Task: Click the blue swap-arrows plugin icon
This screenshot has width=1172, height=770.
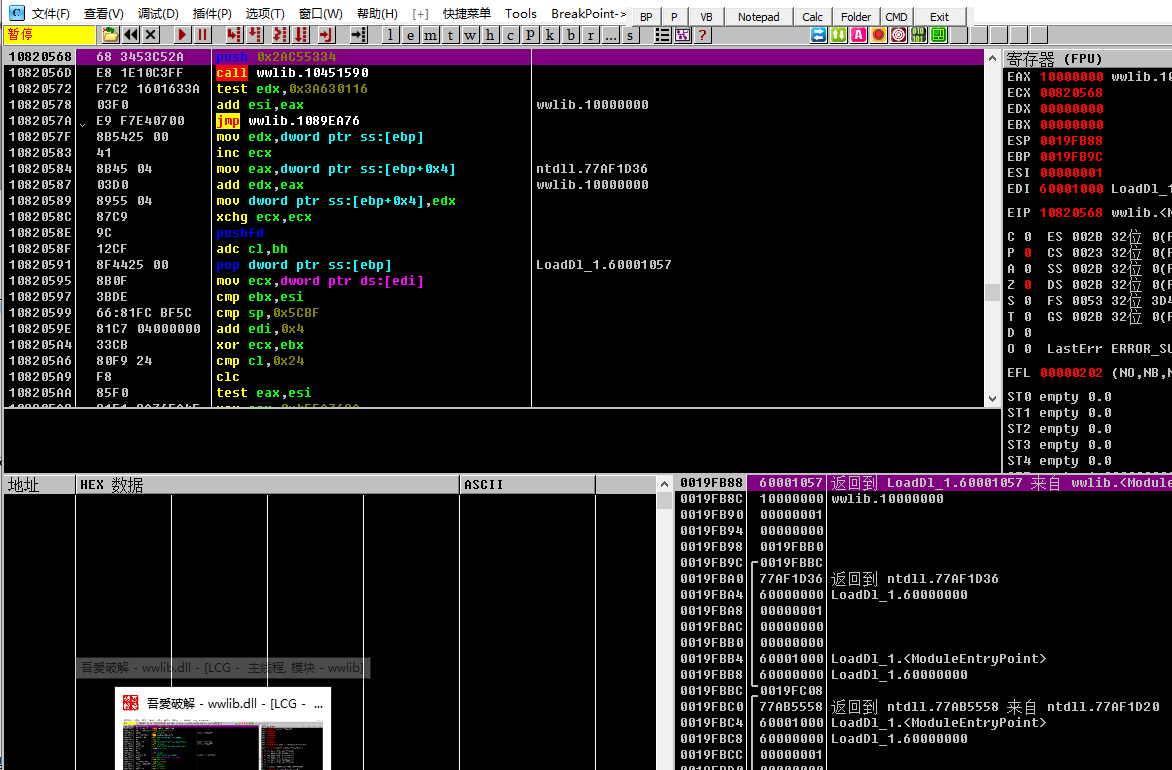Action: tap(818, 34)
